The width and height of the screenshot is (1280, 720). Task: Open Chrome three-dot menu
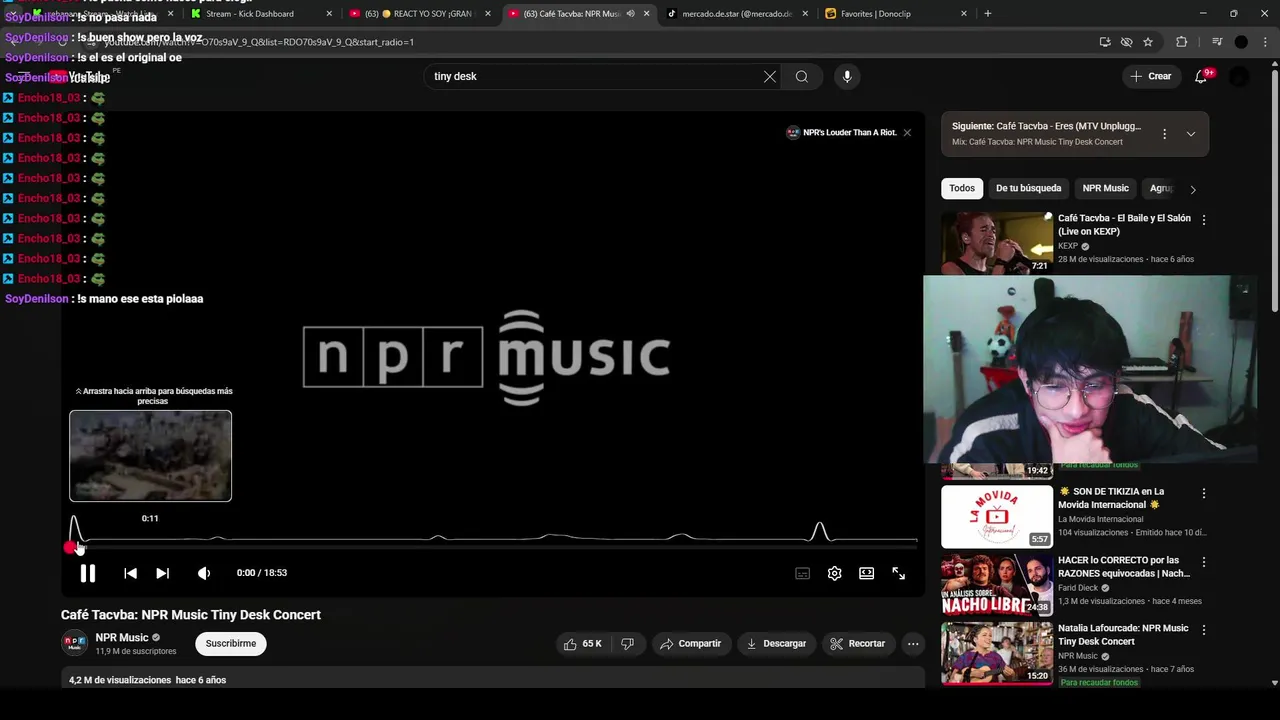click(x=1266, y=42)
